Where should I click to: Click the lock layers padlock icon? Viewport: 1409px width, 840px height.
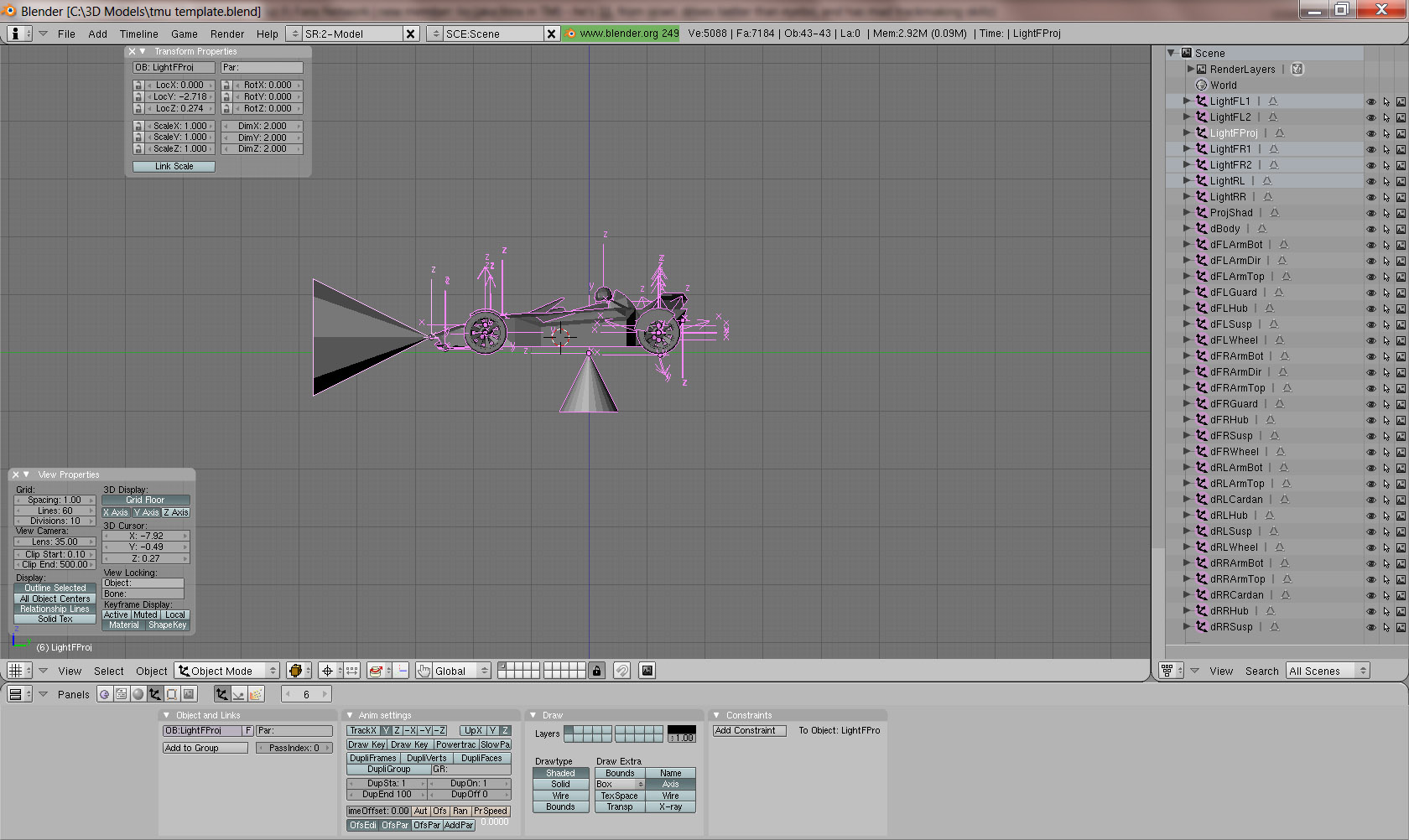click(x=596, y=671)
